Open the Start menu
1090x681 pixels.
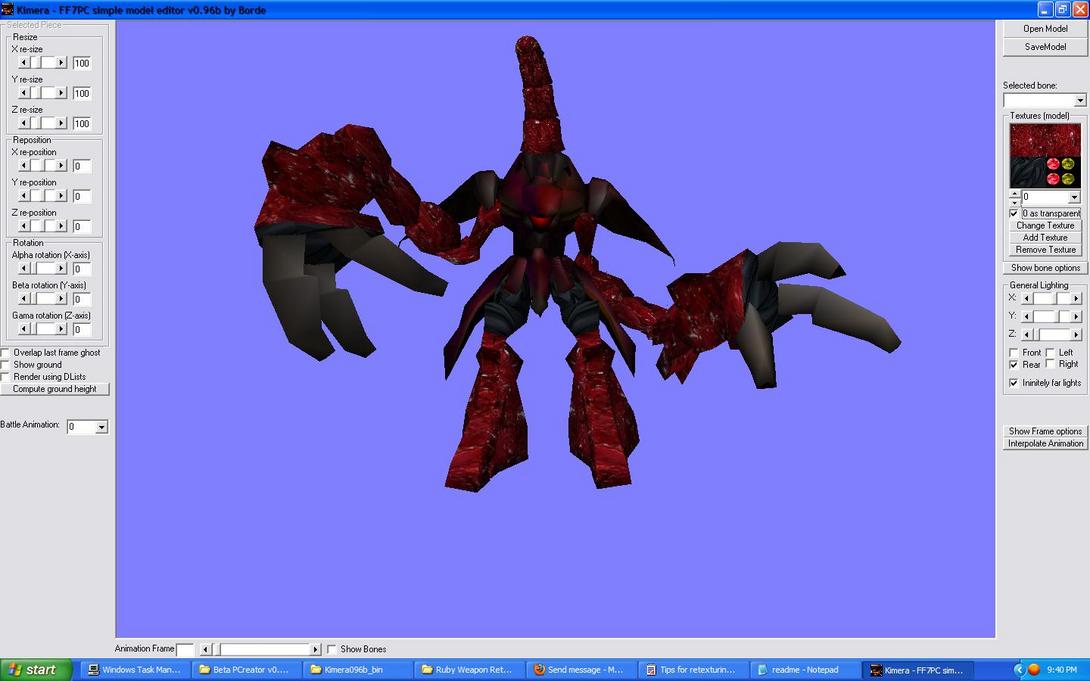pyautogui.click(x=36, y=670)
